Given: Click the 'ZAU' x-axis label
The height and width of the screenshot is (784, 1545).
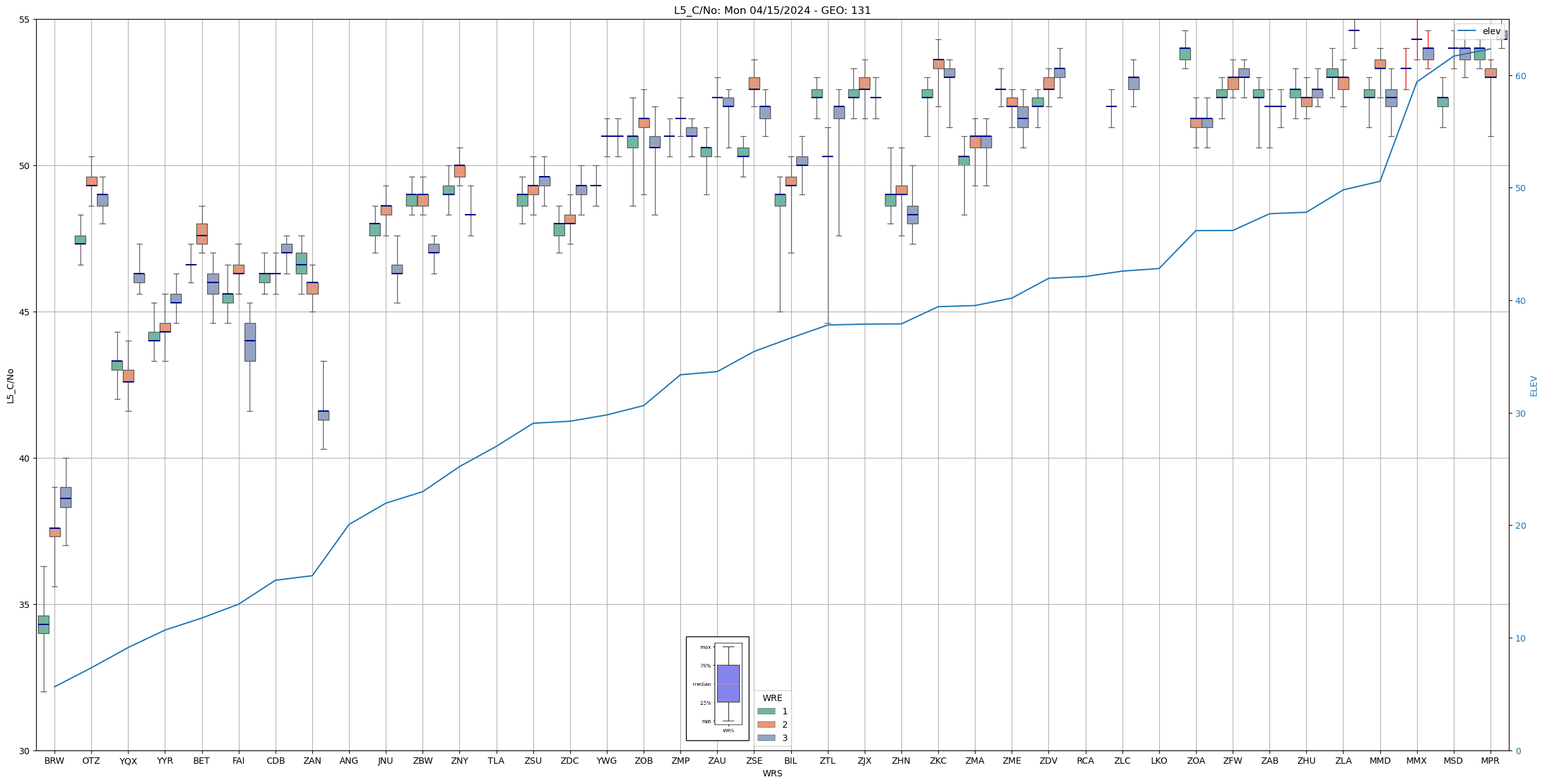Looking at the screenshot, I should pos(717,761).
